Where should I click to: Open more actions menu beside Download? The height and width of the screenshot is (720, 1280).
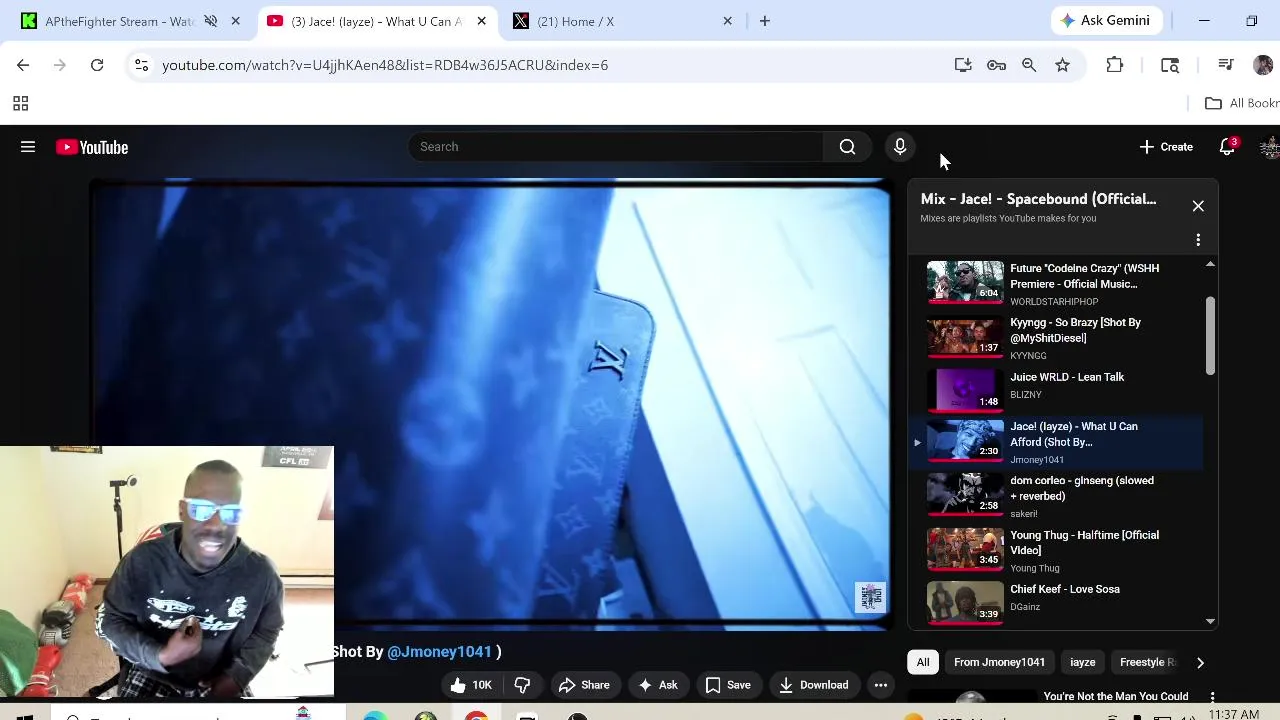(x=880, y=685)
